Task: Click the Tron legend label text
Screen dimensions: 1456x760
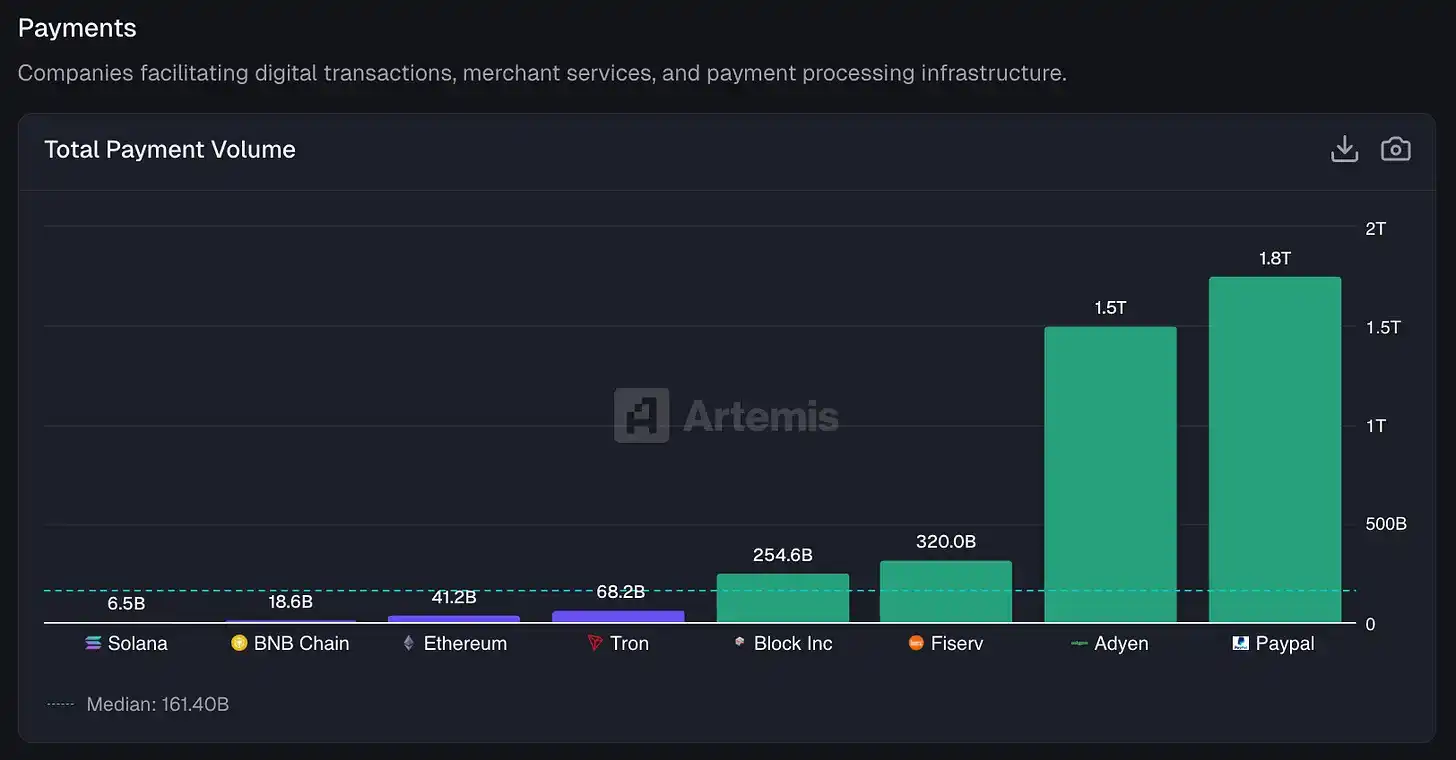Action: click(629, 643)
